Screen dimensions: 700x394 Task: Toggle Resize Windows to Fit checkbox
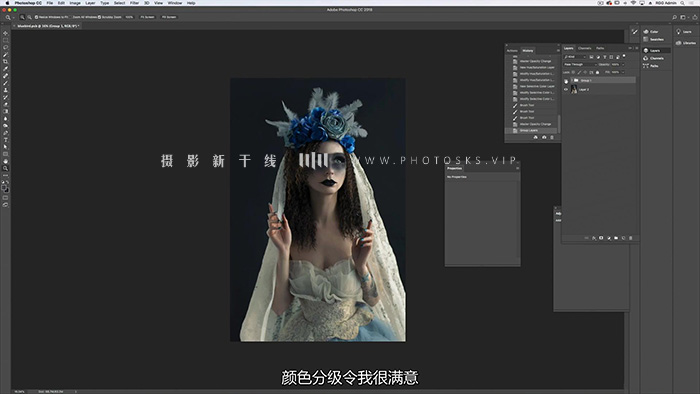click(x=36, y=17)
